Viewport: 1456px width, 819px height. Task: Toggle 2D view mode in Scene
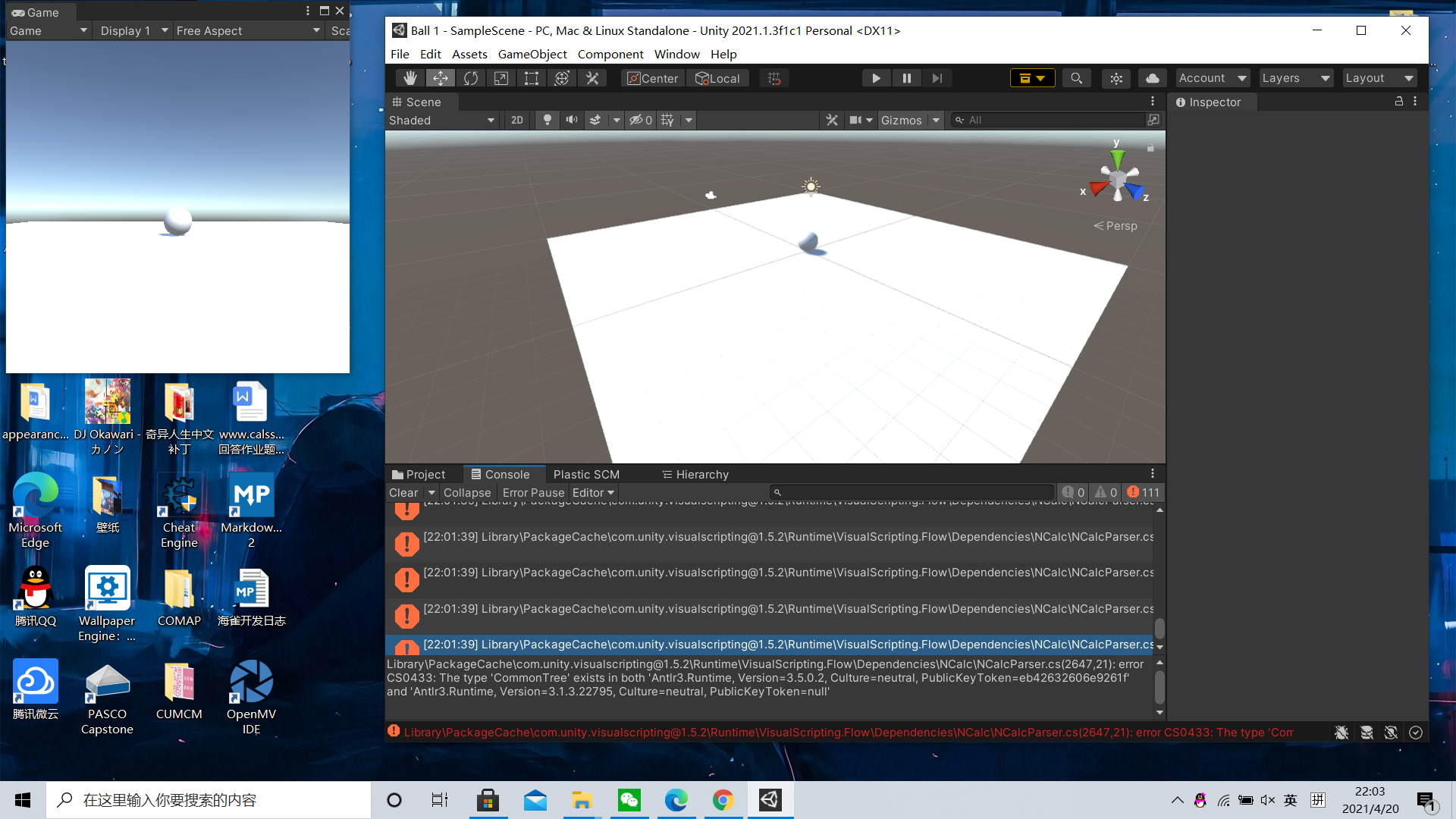517,120
